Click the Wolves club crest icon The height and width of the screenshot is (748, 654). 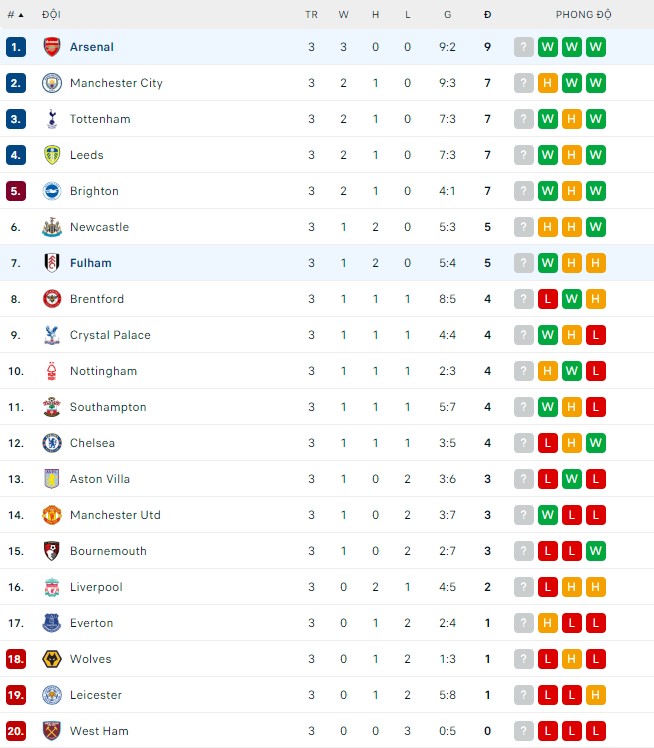tap(52, 659)
